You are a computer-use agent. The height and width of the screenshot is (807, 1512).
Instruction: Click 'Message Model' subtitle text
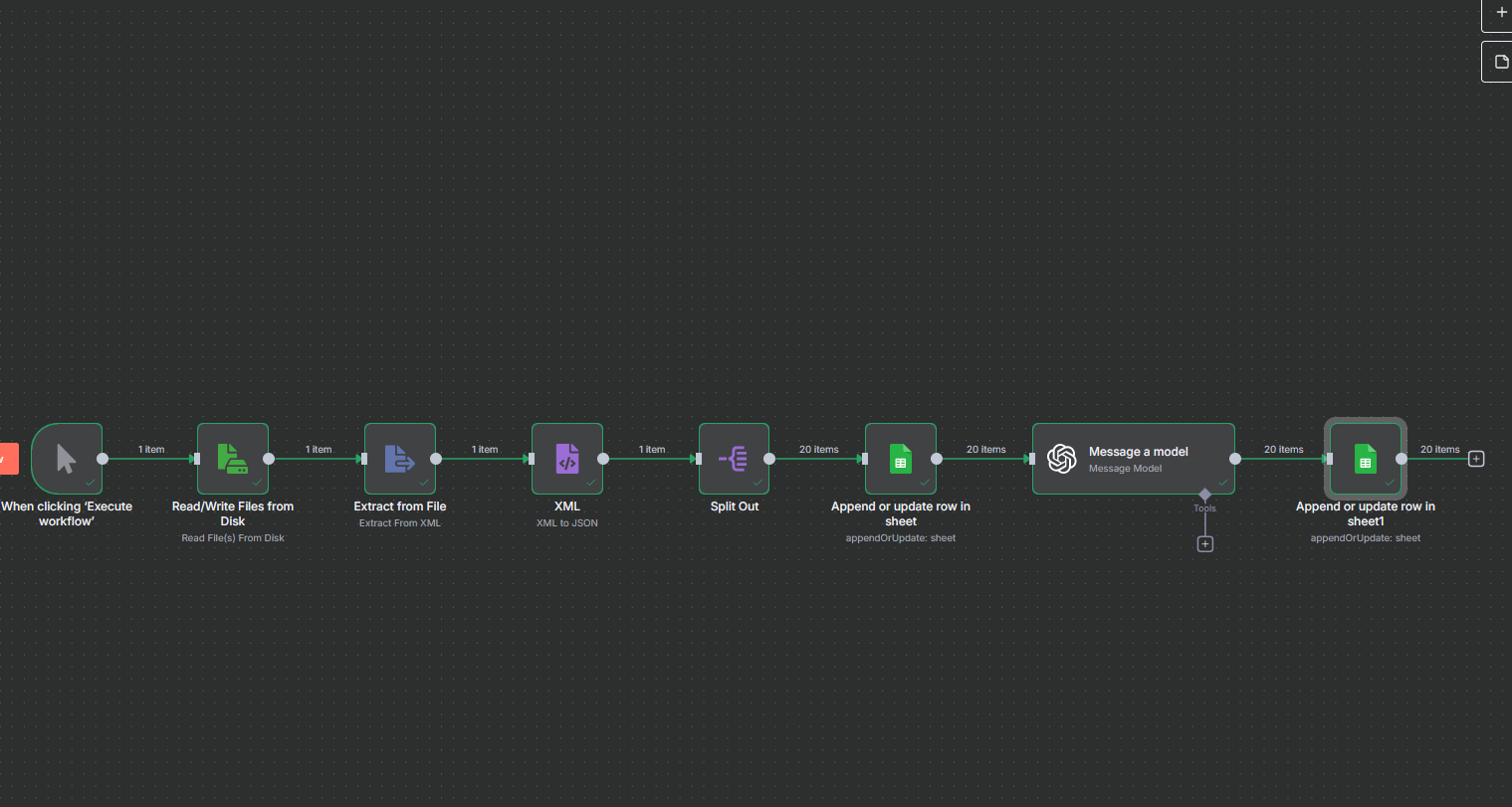click(x=1125, y=469)
